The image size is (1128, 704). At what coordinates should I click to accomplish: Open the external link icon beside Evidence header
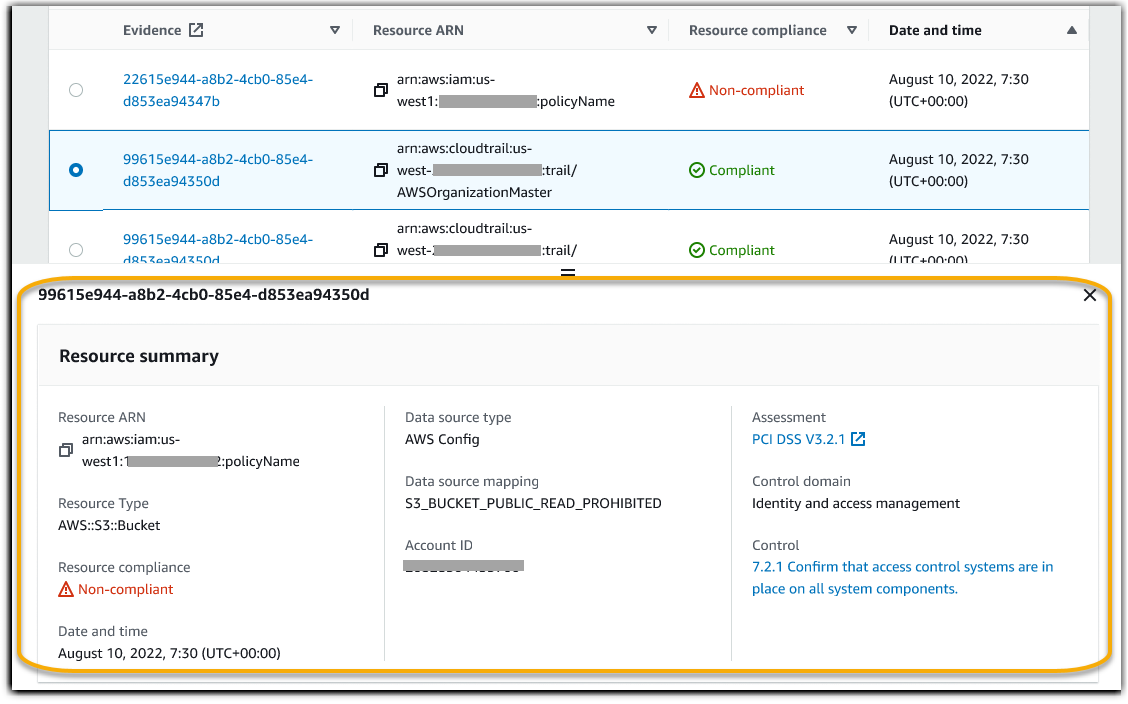point(197,29)
